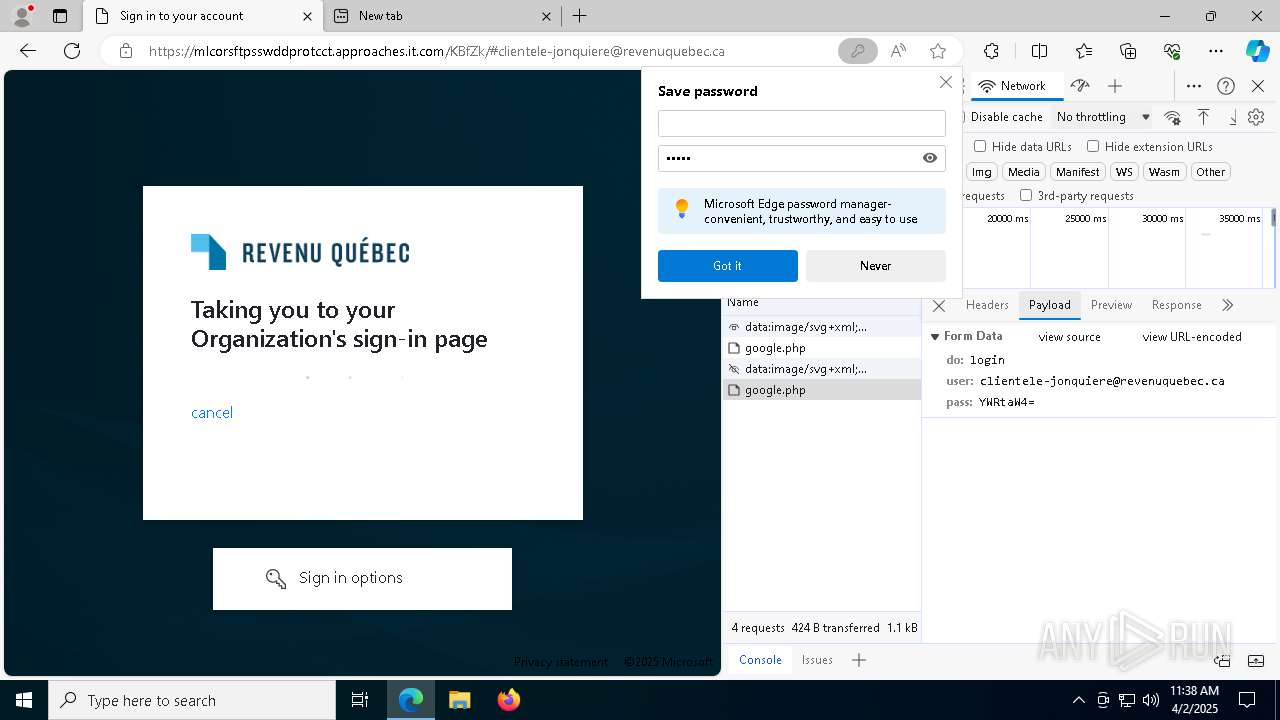Close the request details pane

tap(939, 306)
